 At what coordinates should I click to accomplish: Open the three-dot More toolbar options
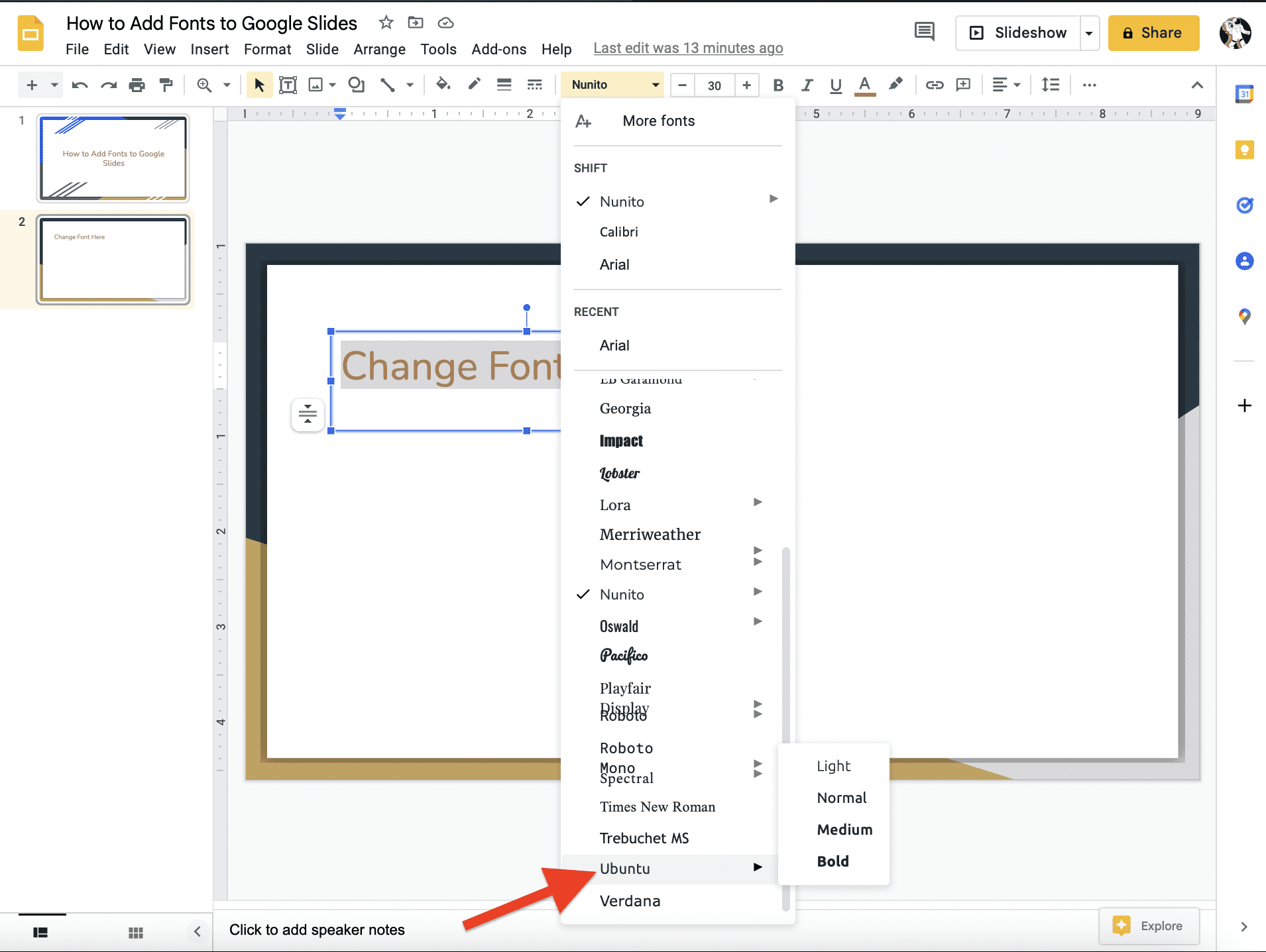1089,85
